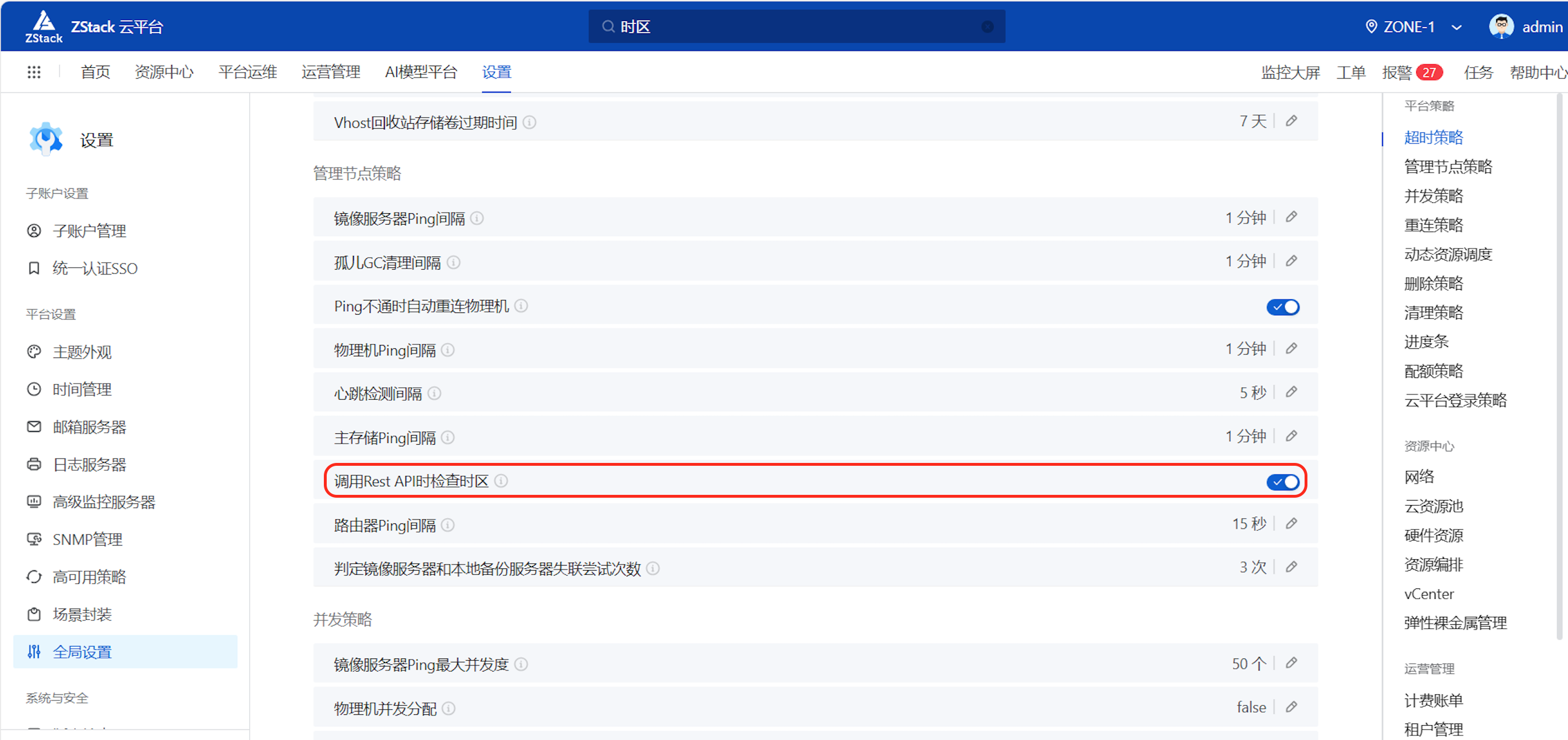Click info icon beside 孤儿GC清理间隔
This screenshot has width=1568, height=740.
coord(453,263)
